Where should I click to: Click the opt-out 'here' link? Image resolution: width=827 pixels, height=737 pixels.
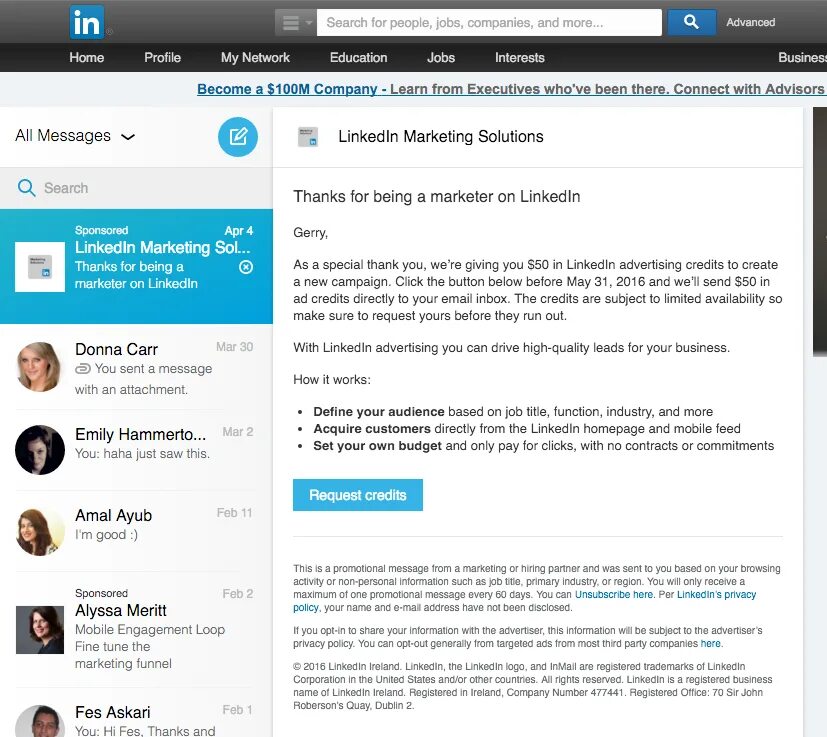click(x=710, y=644)
